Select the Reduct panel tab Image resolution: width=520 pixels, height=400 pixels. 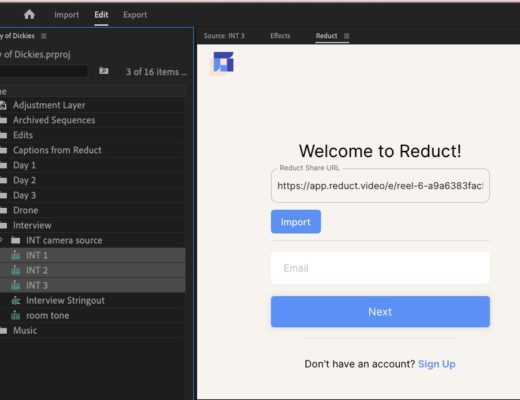(x=326, y=36)
